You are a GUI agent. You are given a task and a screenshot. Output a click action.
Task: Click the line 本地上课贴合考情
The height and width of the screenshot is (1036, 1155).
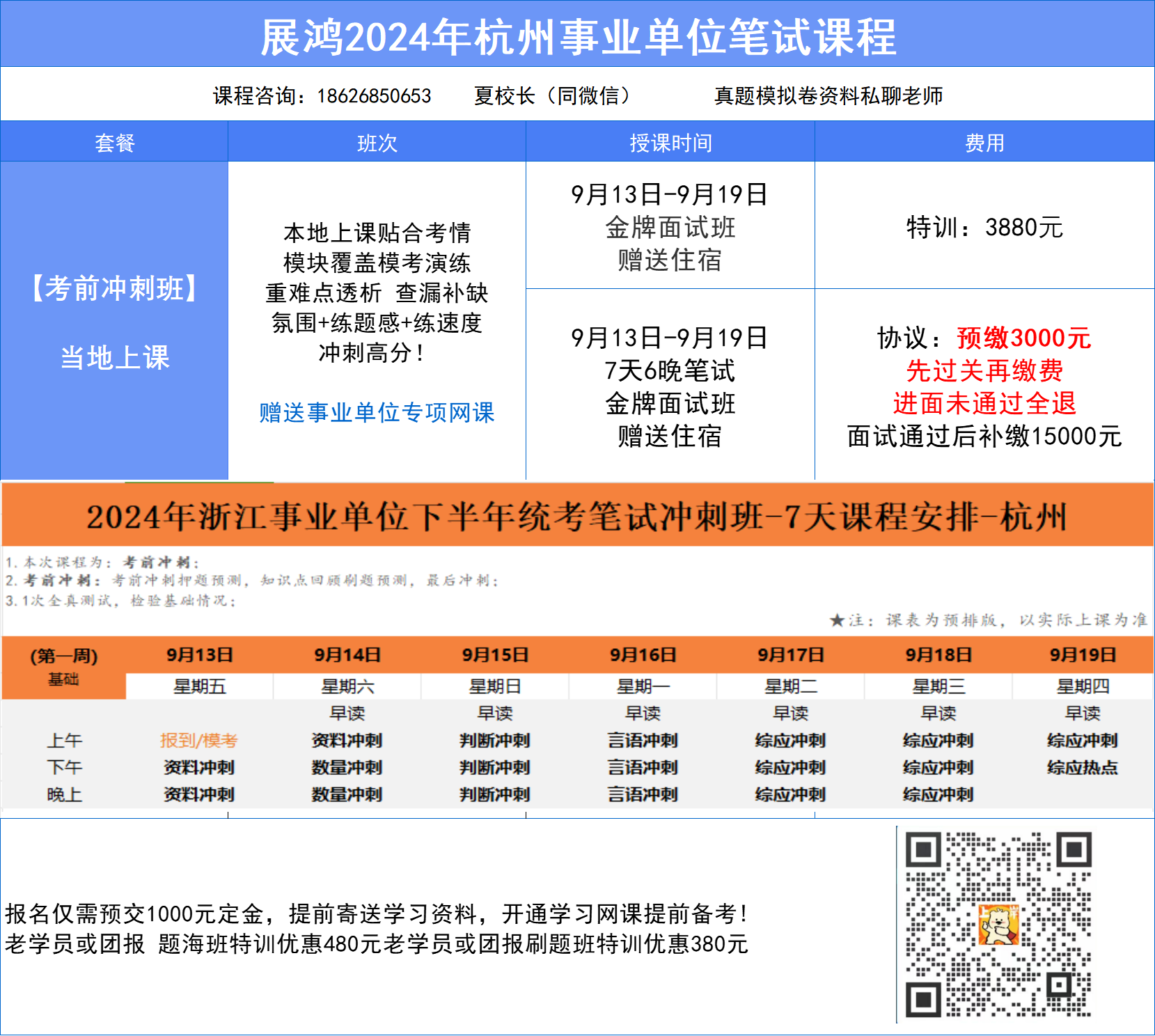pos(377,233)
